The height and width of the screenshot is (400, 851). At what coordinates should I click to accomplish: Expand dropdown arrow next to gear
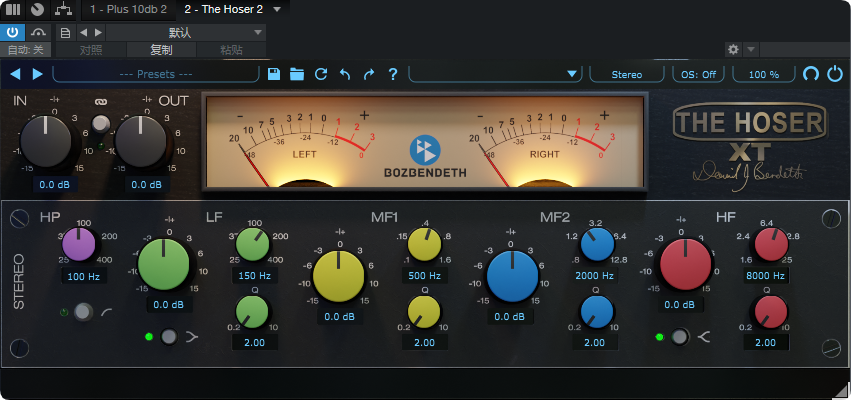click(751, 50)
